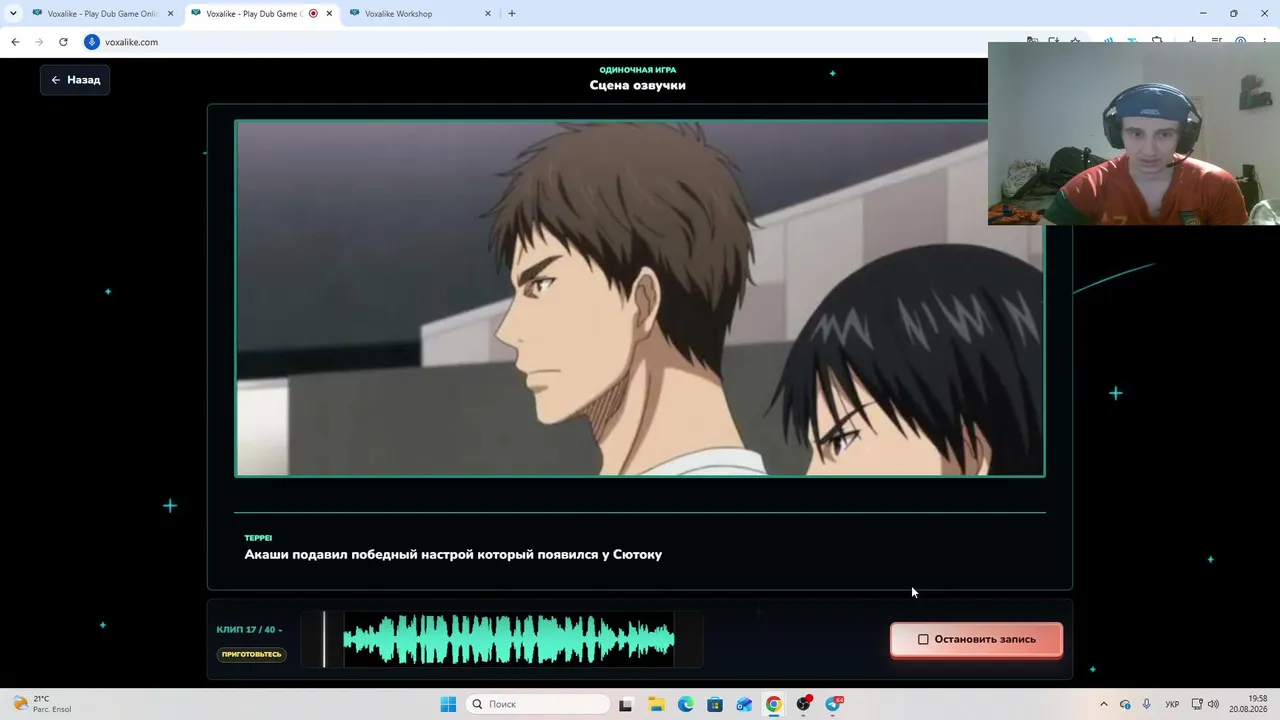
Task: Open a new browser tab
Action: [512, 14]
